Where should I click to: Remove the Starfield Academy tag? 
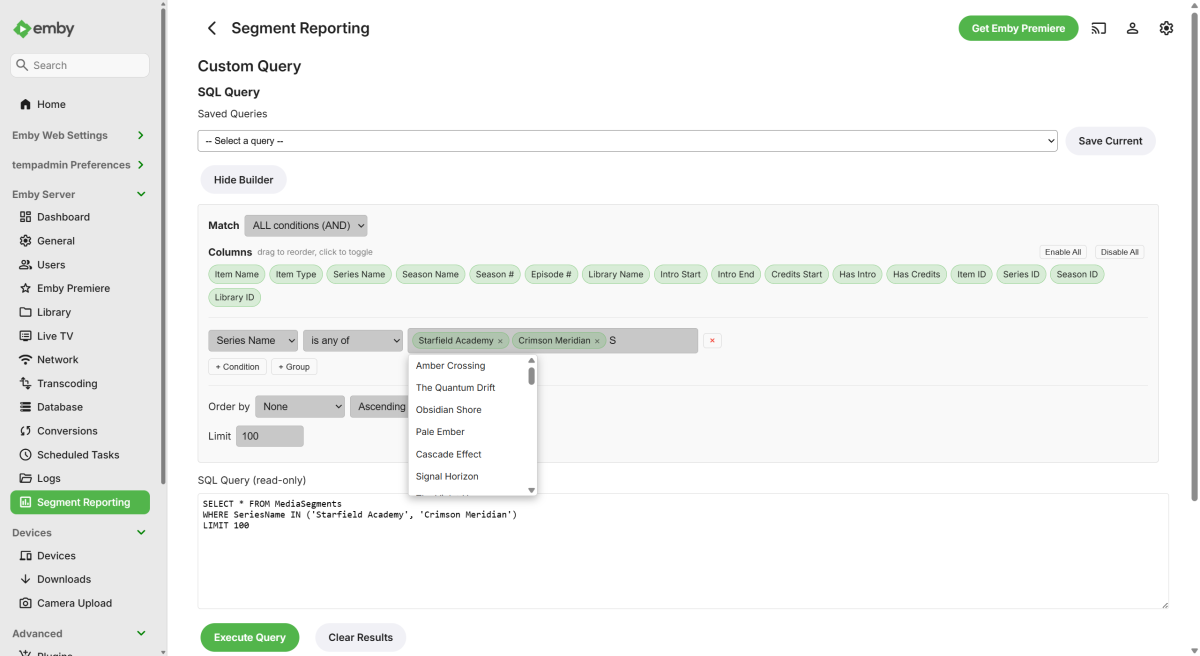500,341
